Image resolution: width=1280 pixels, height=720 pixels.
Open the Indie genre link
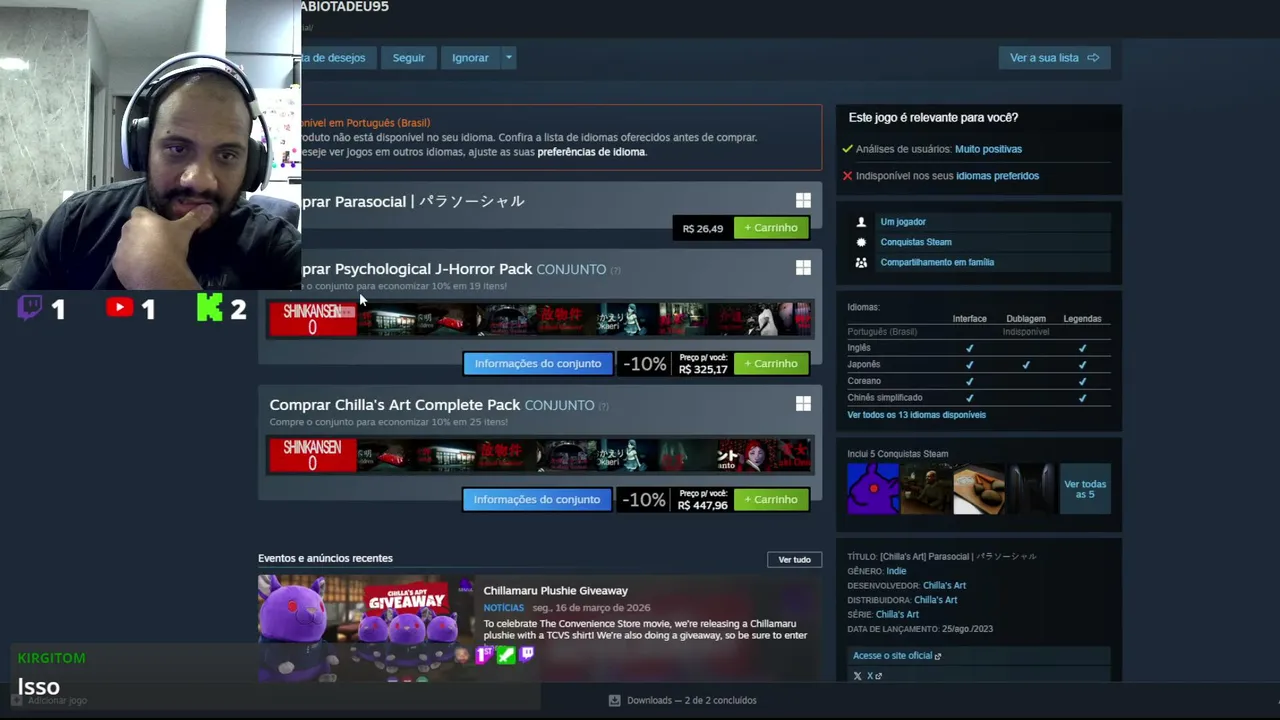pos(896,571)
